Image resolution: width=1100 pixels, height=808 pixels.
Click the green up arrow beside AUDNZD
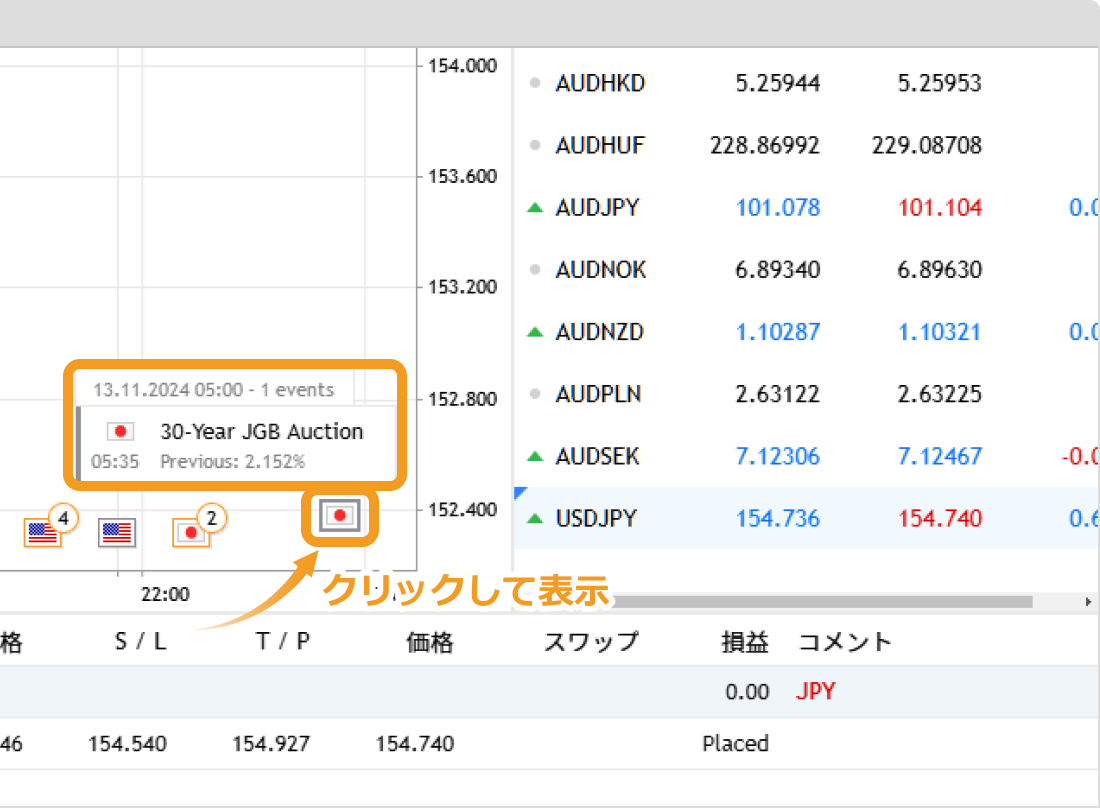tap(535, 332)
